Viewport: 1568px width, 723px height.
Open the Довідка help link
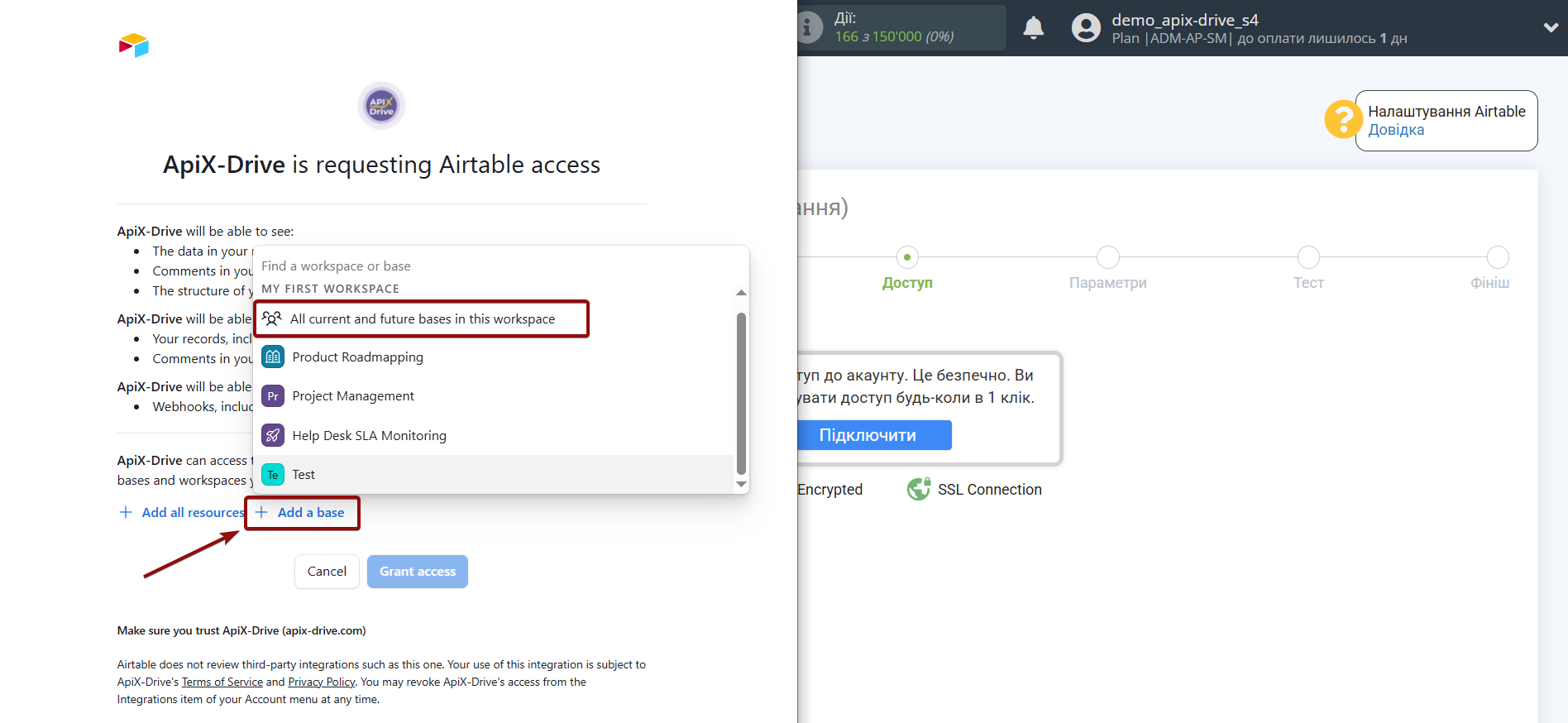pyautogui.click(x=1396, y=130)
